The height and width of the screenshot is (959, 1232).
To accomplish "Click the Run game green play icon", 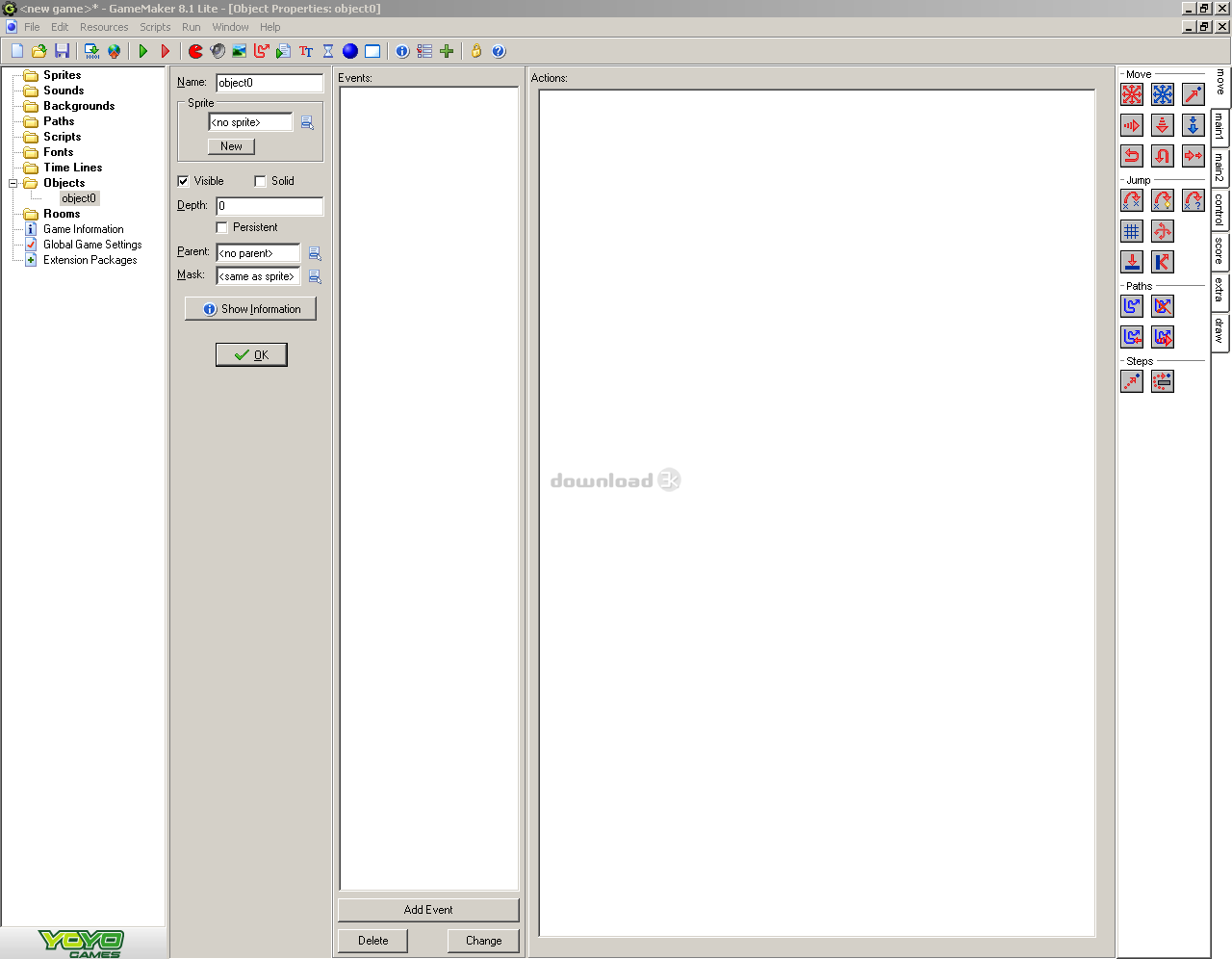I will [143, 51].
